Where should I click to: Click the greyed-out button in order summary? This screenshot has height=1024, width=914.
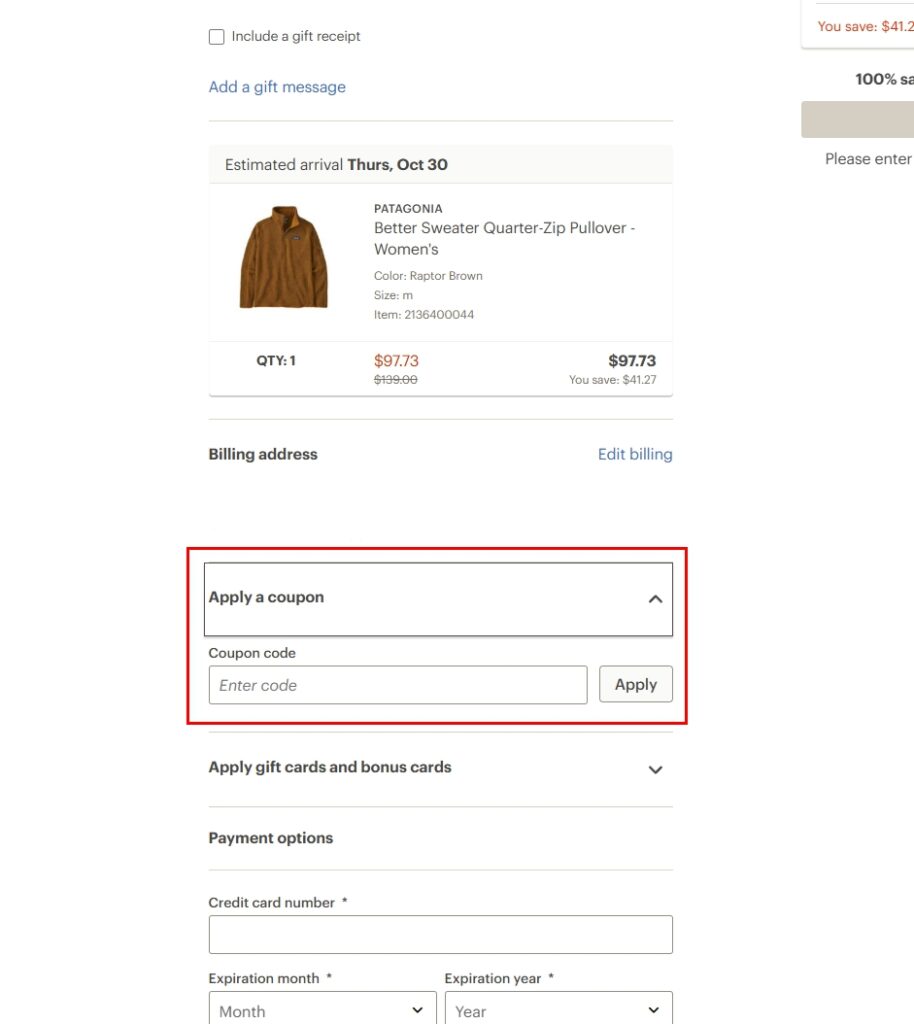pyautogui.click(x=858, y=119)
